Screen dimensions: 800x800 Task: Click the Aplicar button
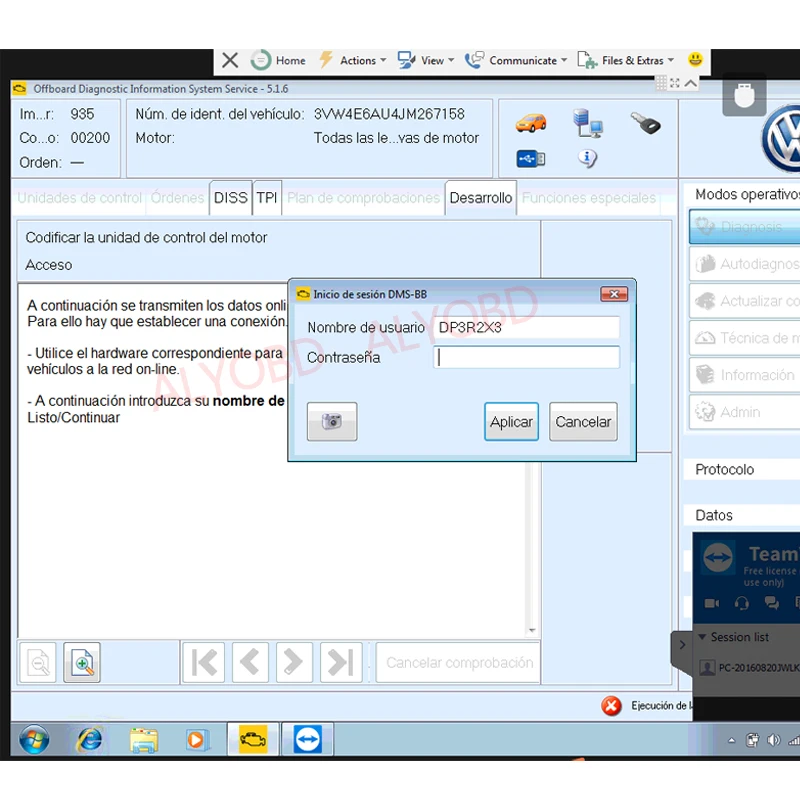(511, 421)
